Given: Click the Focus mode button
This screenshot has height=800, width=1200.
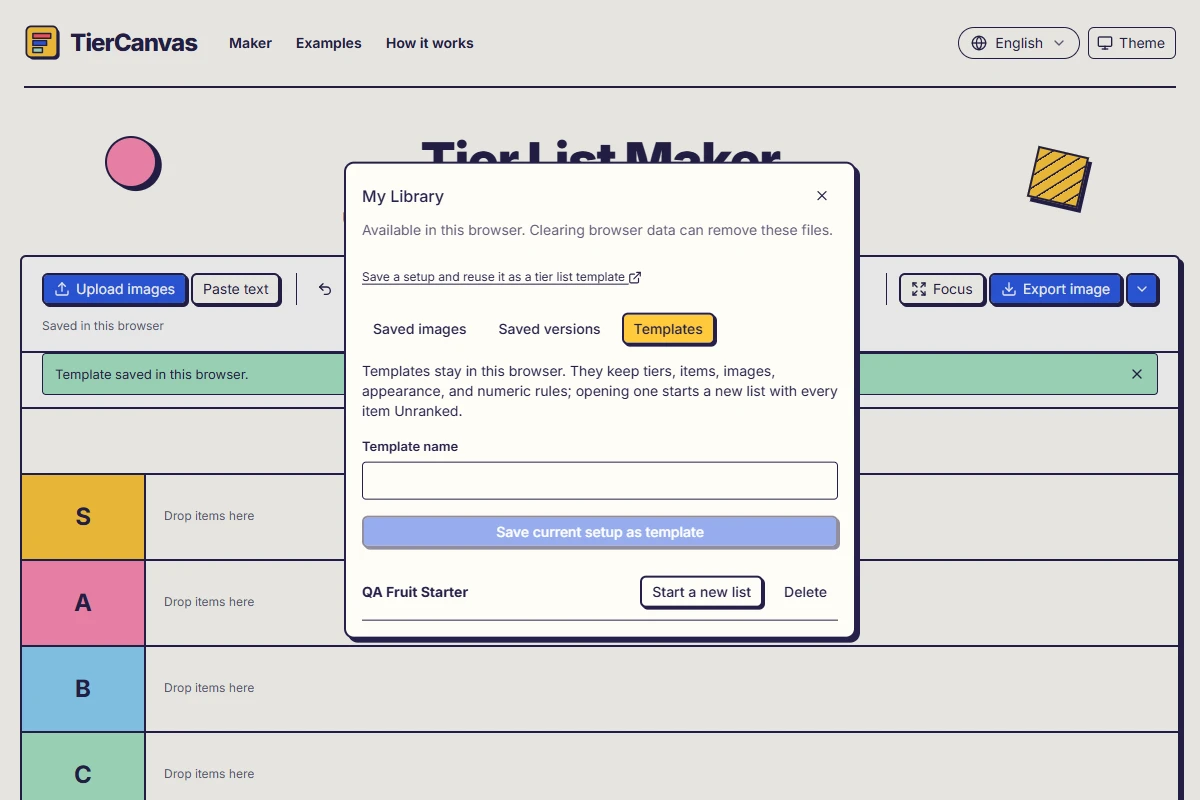Looking at the screenshot, I should (x=942, y=289).
